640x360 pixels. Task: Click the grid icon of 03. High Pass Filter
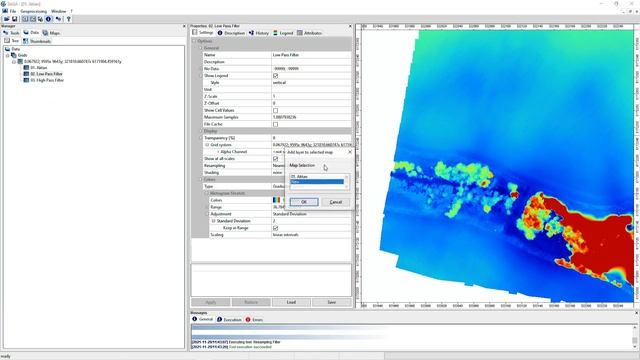tap(26, 80)
